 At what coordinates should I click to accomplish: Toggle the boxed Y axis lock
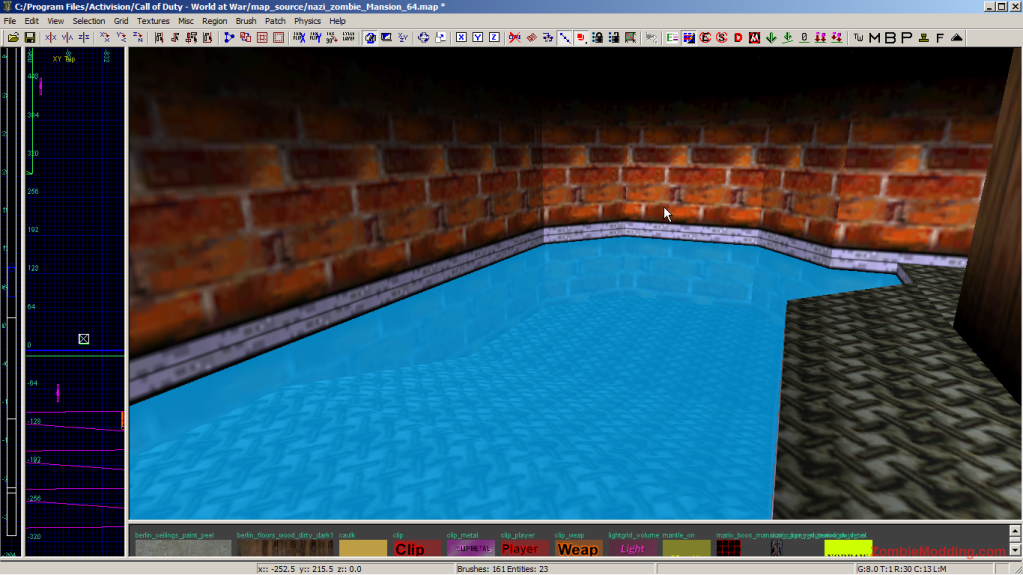478,38
